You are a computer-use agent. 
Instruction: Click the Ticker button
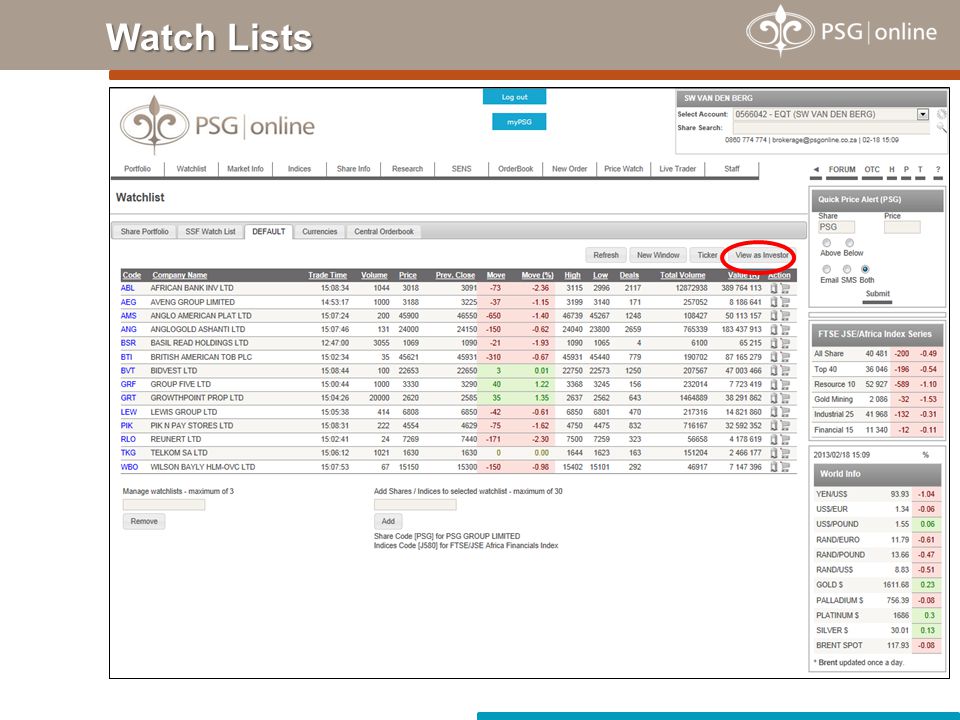[x=707, y=255]
